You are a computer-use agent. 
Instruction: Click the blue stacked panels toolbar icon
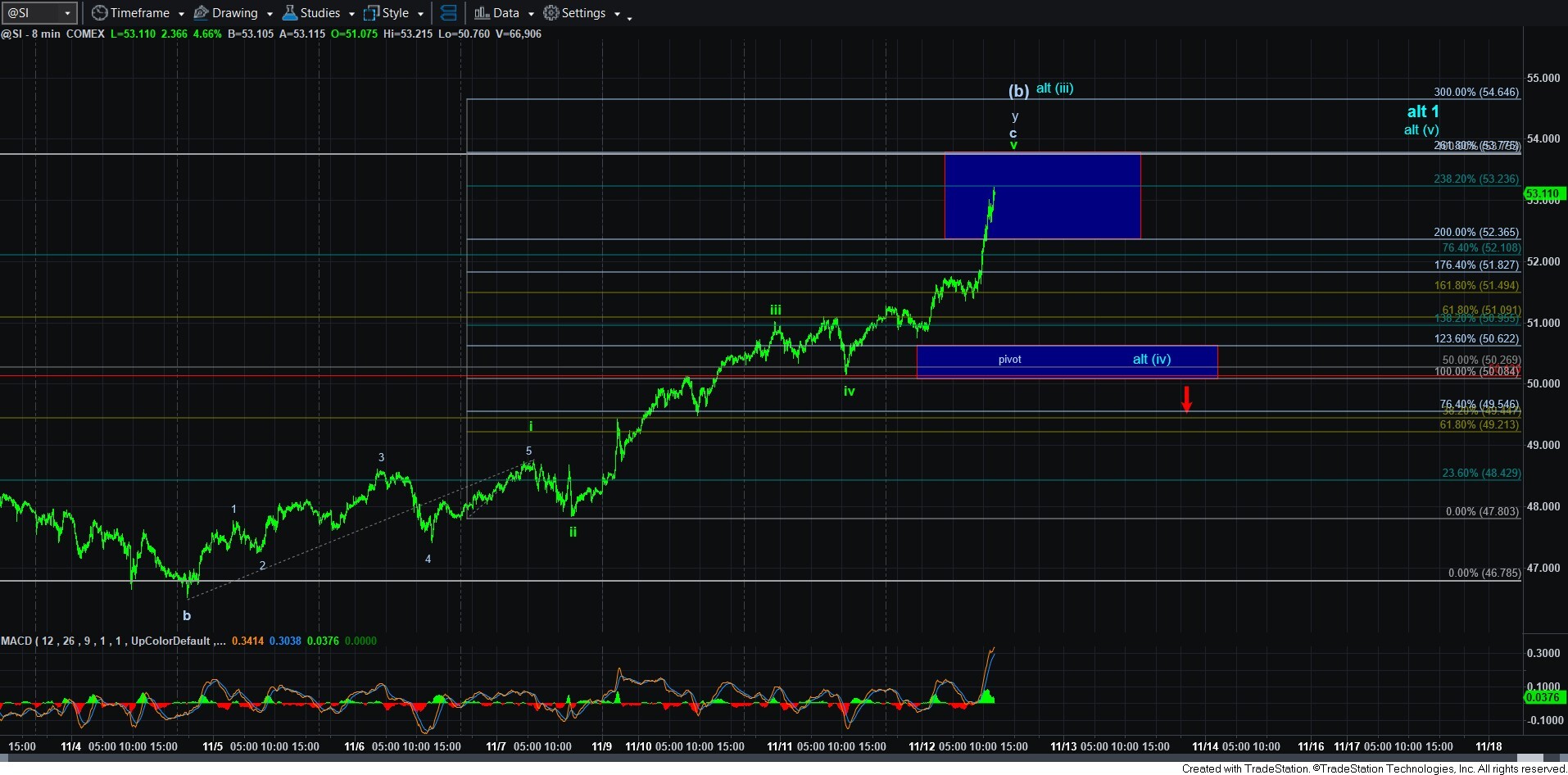pyautogui.click(x=448, y=13)
